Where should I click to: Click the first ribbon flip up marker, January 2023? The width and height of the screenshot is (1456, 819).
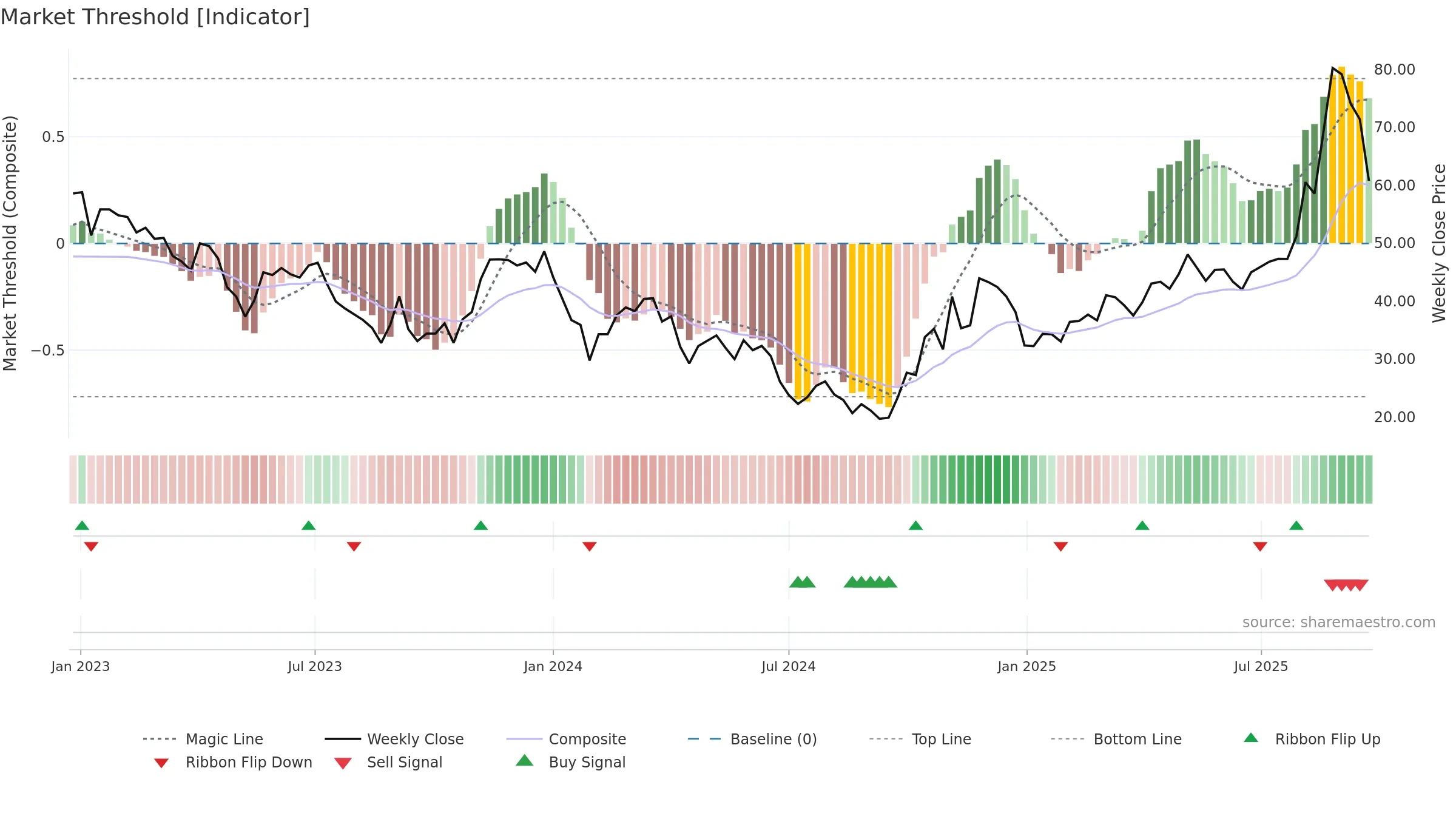click(82, 525)
